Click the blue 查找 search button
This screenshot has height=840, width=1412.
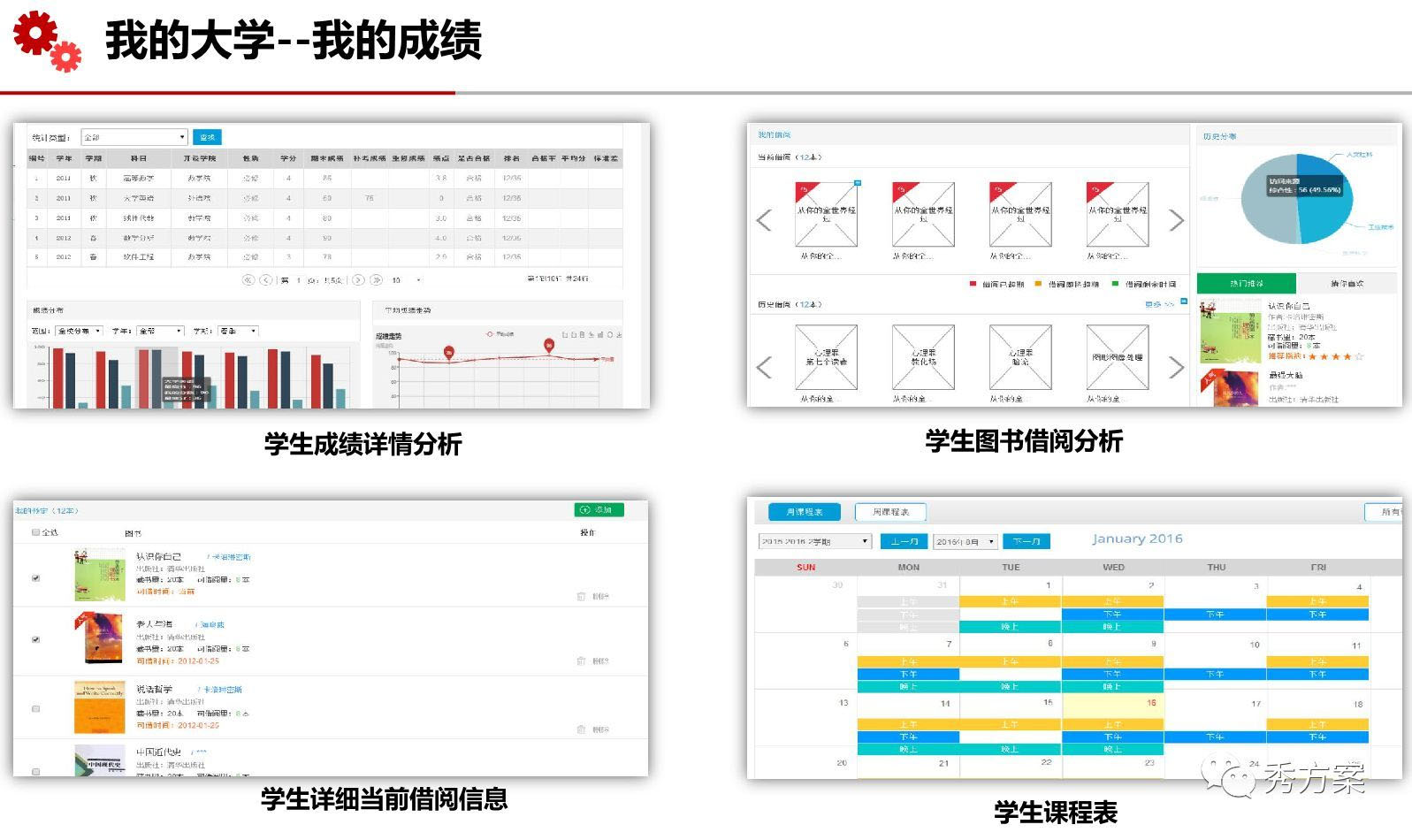207,137
